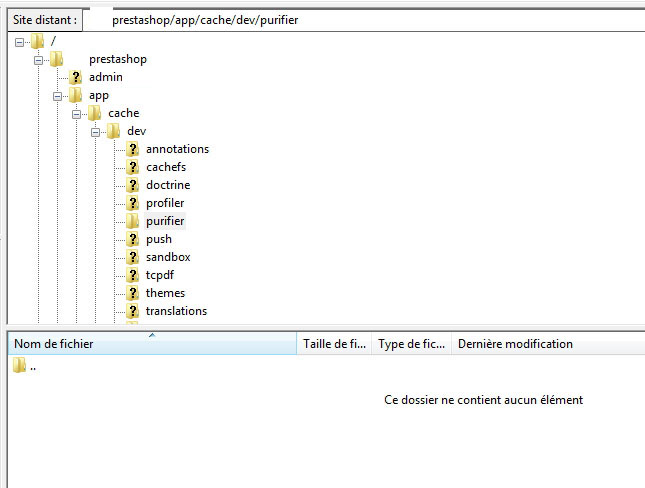Screen dimensions: 645x488
Task: Click the doctrine question-mark folder icon
Action: (x=132, y=185)
